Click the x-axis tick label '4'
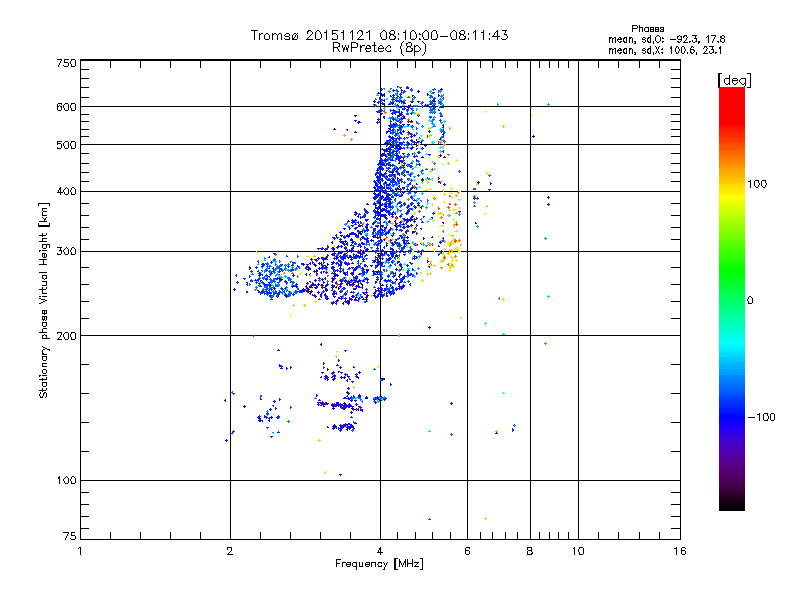 (380, 551)
